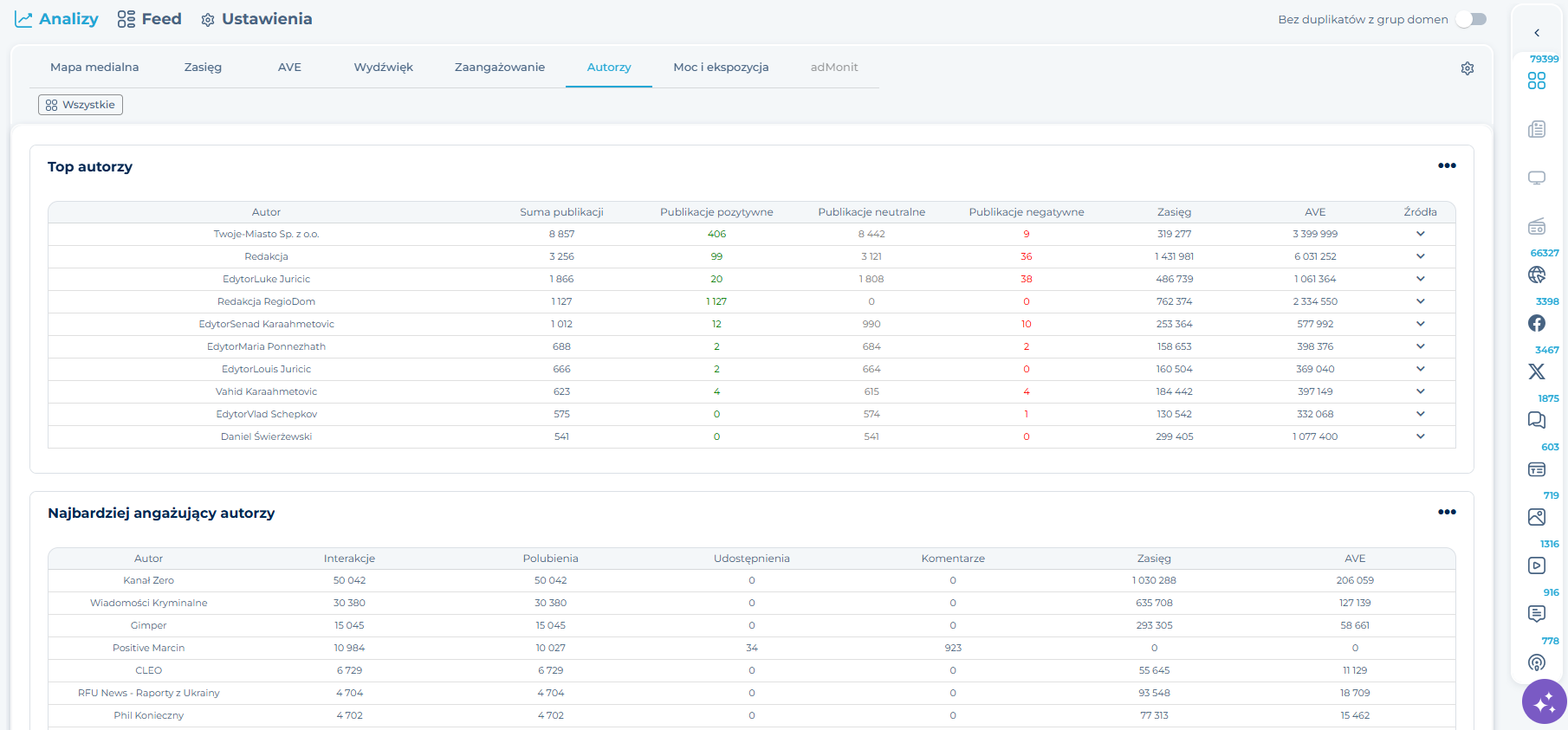The height and width of the screenshot is (730, 1568).
Task: Open the adMonit tab
Action: pyautogui.click(x=834, y=67)
